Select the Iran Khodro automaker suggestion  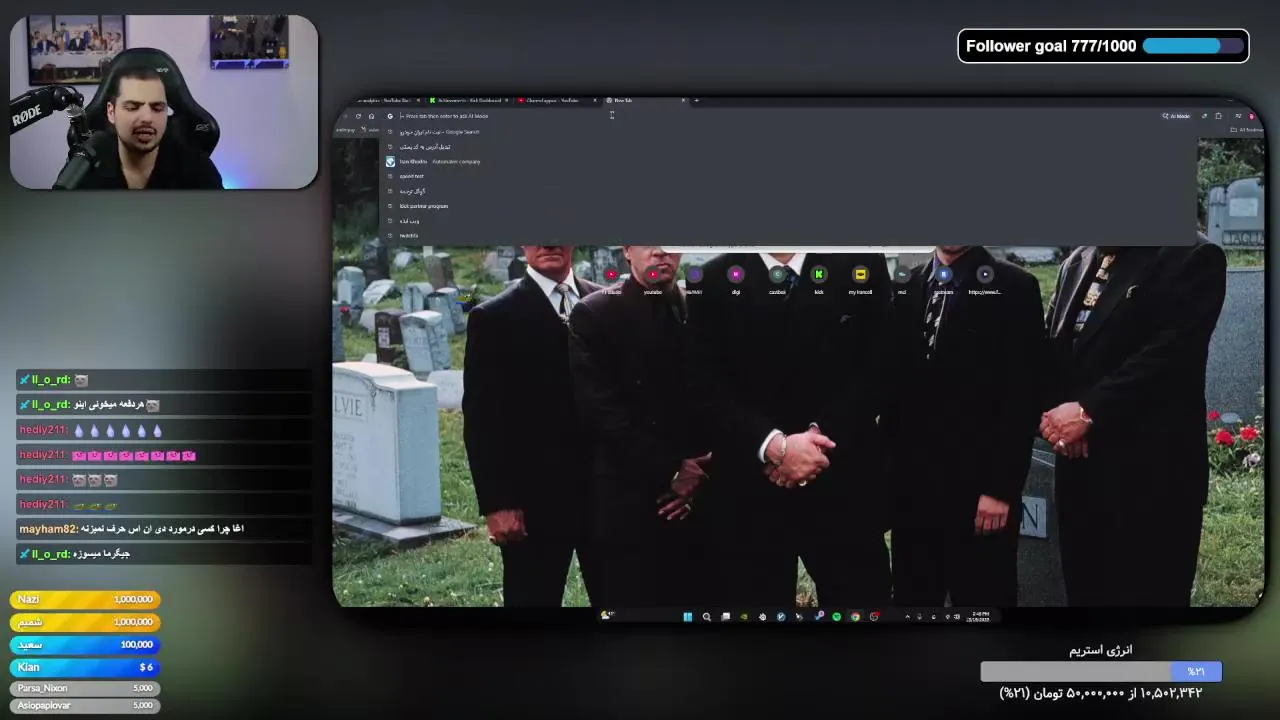790,161
